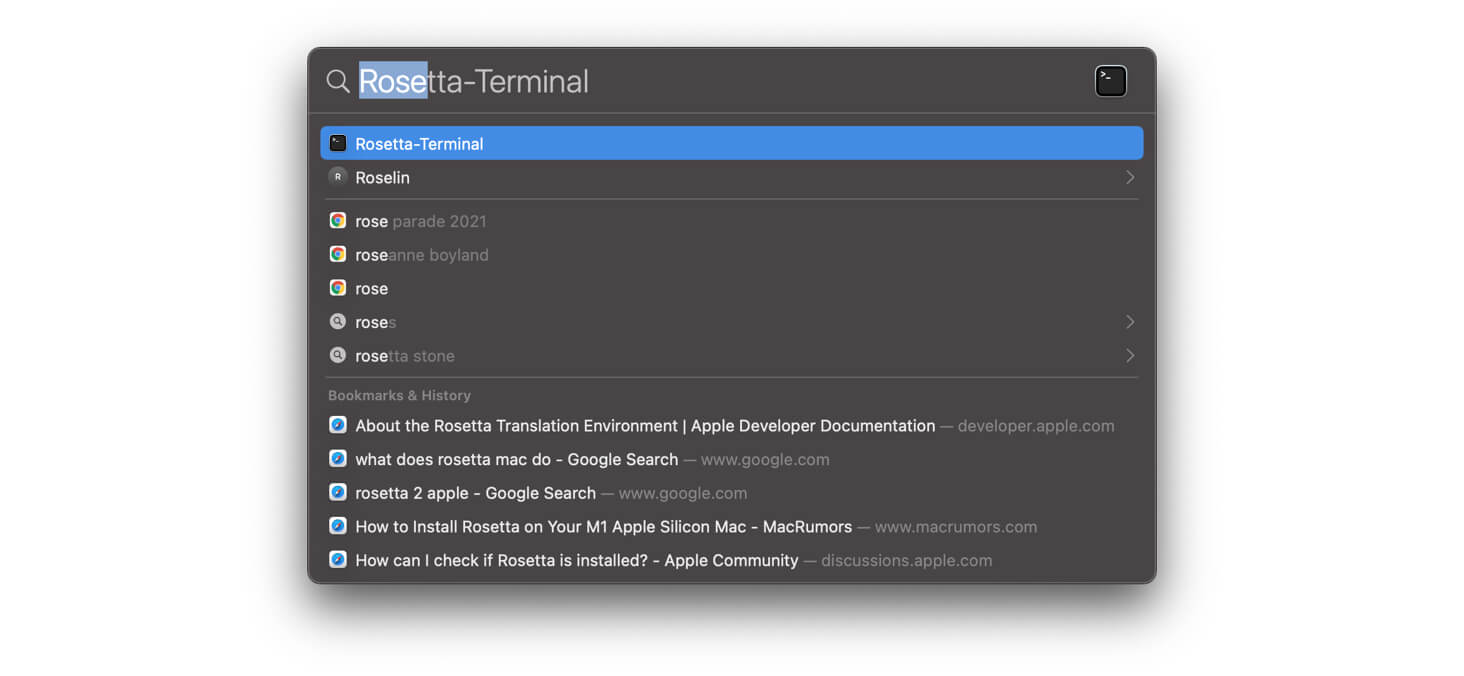
Task: Click the Terminal badge at top right
Action: pyautogui.click(x=1110, y=80)
